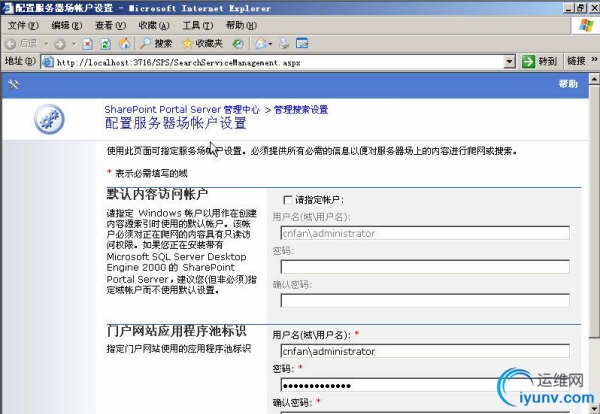Click the Media/History toolbar icon
This screenshot has height=414, width=600.
[x=238, y=44]
